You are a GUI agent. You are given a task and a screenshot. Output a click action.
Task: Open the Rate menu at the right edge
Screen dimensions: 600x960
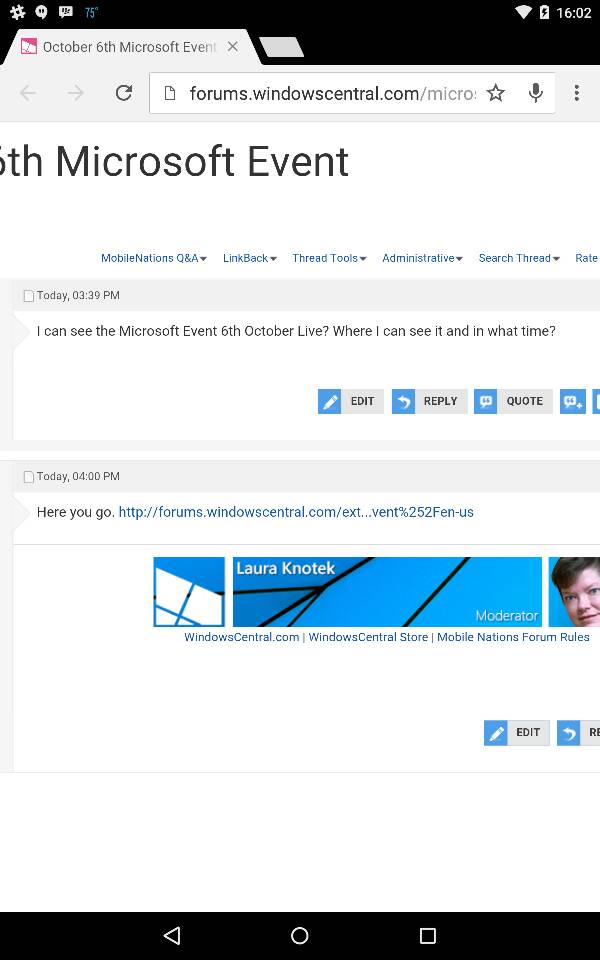pyautogui.click(x=587, y=258)
